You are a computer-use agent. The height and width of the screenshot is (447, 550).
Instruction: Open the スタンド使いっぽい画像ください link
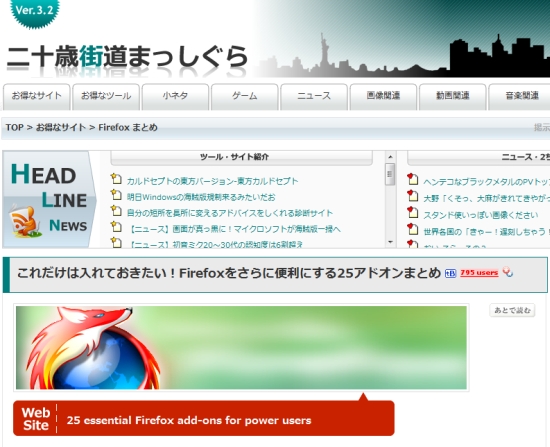click(x=481, y=215)
